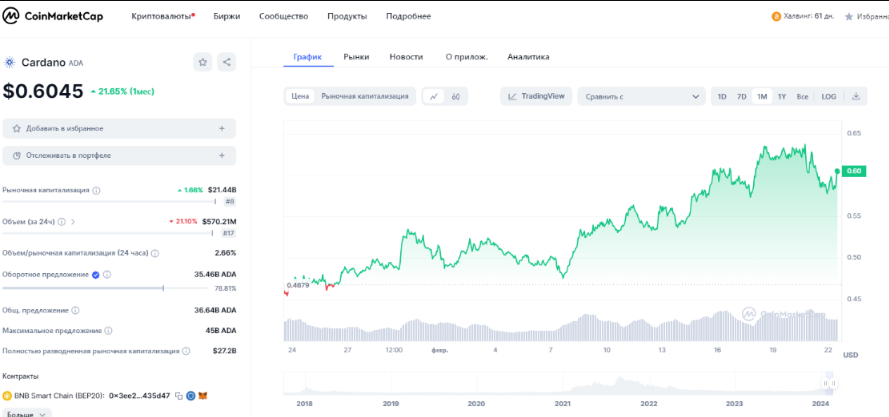Switch to the Рынки tab

[x=356, y=57]
